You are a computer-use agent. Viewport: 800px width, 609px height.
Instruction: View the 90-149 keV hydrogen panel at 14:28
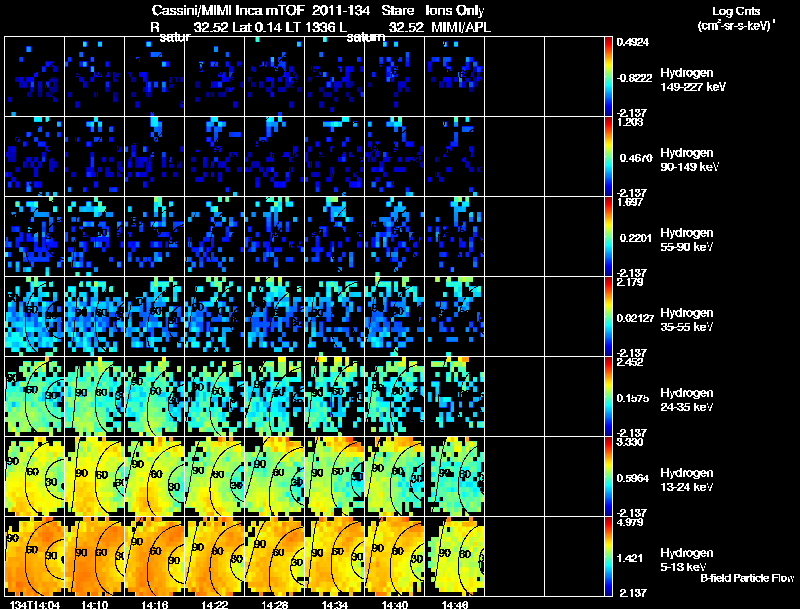point(274,156)
